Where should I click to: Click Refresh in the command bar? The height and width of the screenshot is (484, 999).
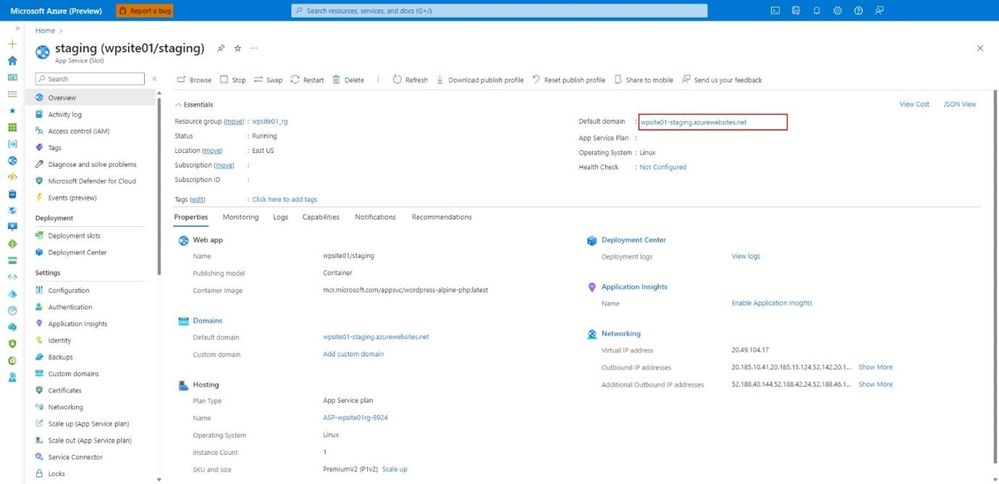tap(410, 80)
